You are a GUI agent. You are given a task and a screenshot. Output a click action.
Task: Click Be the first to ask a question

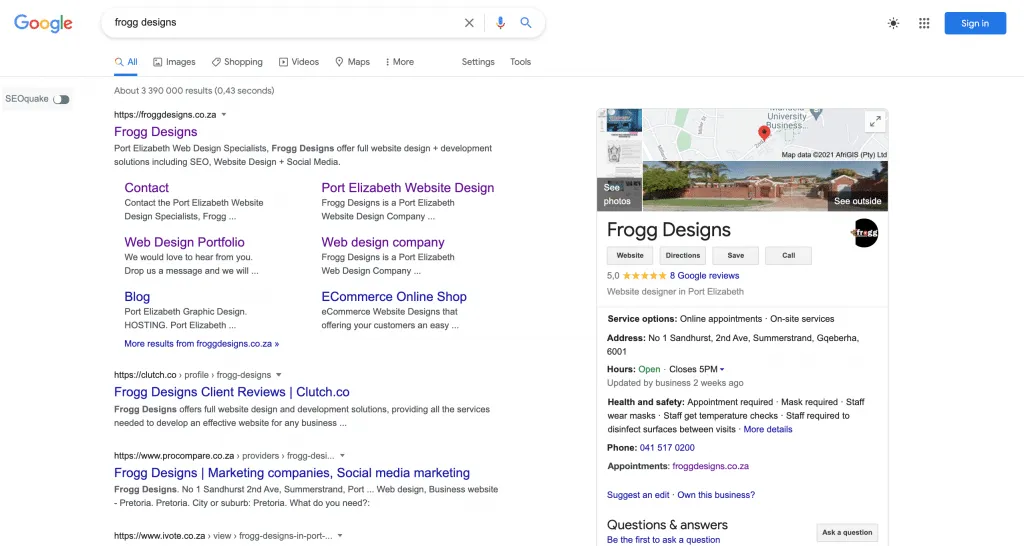coord(664,539)
